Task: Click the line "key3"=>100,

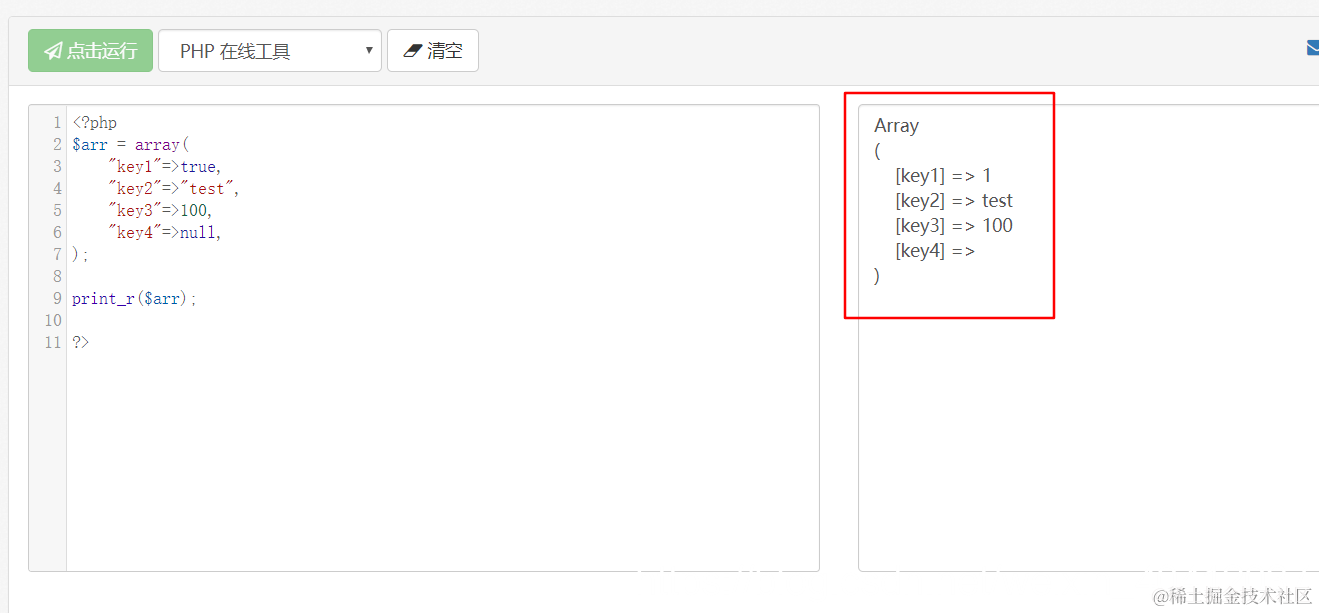Action: tap(160, 211)
